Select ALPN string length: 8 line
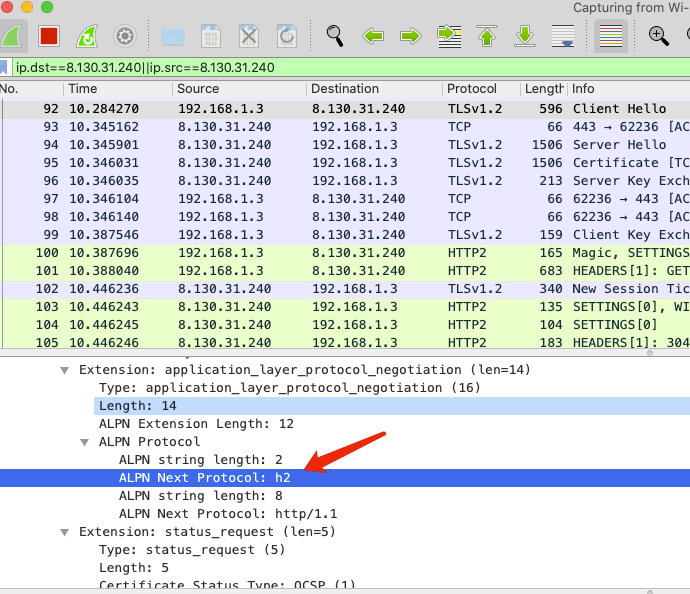 coord(201,496)
